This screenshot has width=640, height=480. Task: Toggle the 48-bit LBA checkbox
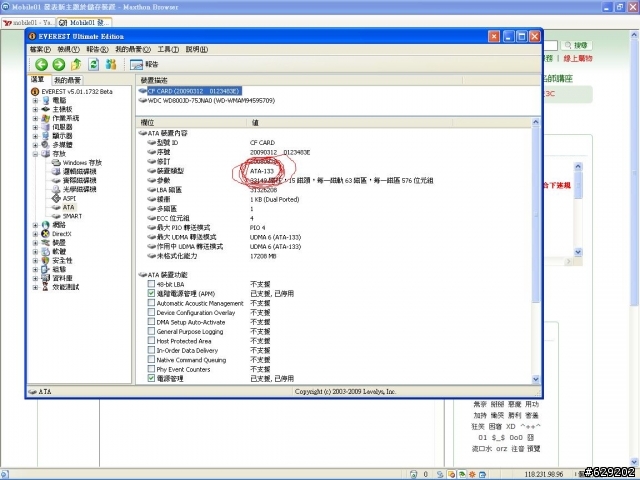[151, 284]
